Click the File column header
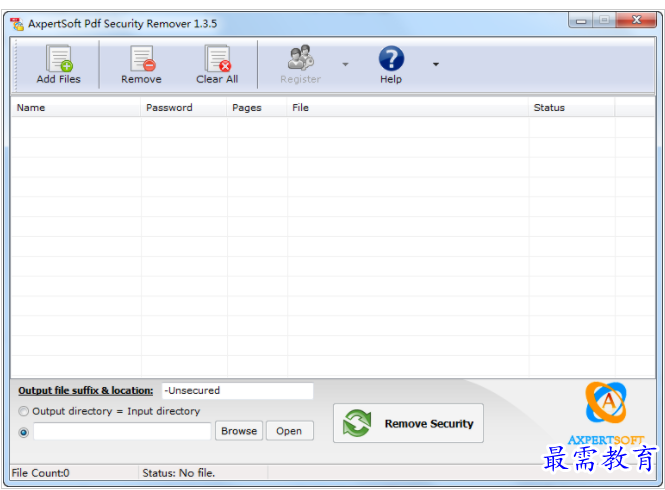This screenshot has height=490, width=665. 408,108
